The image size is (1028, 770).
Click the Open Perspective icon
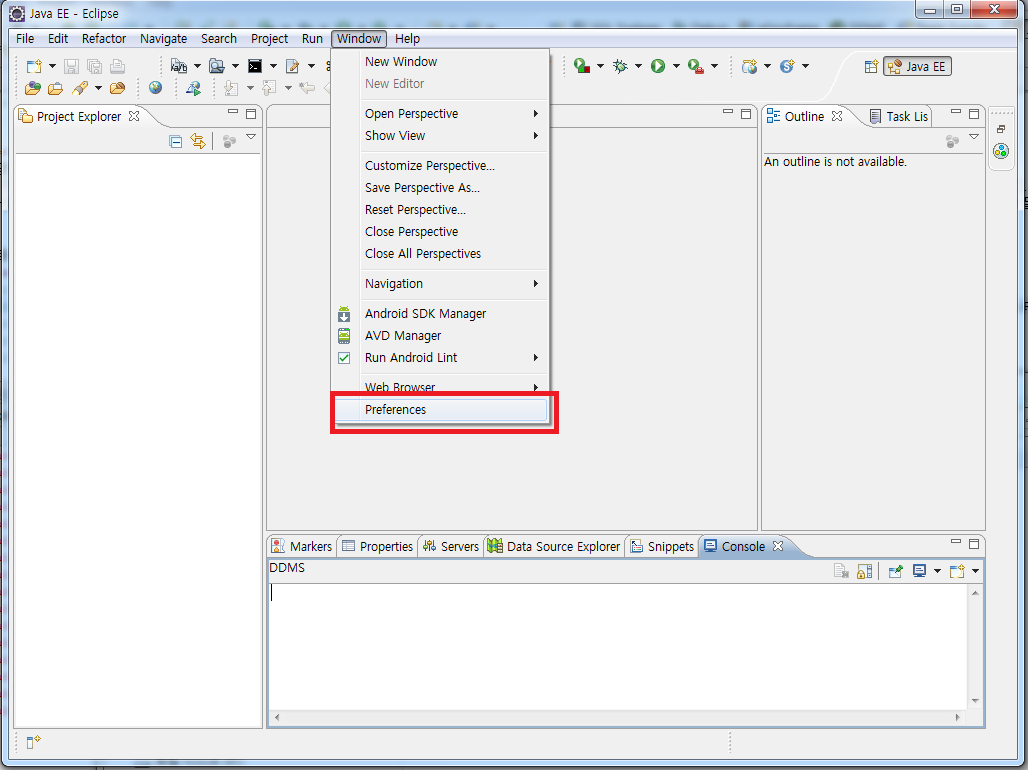coord(870,67)
